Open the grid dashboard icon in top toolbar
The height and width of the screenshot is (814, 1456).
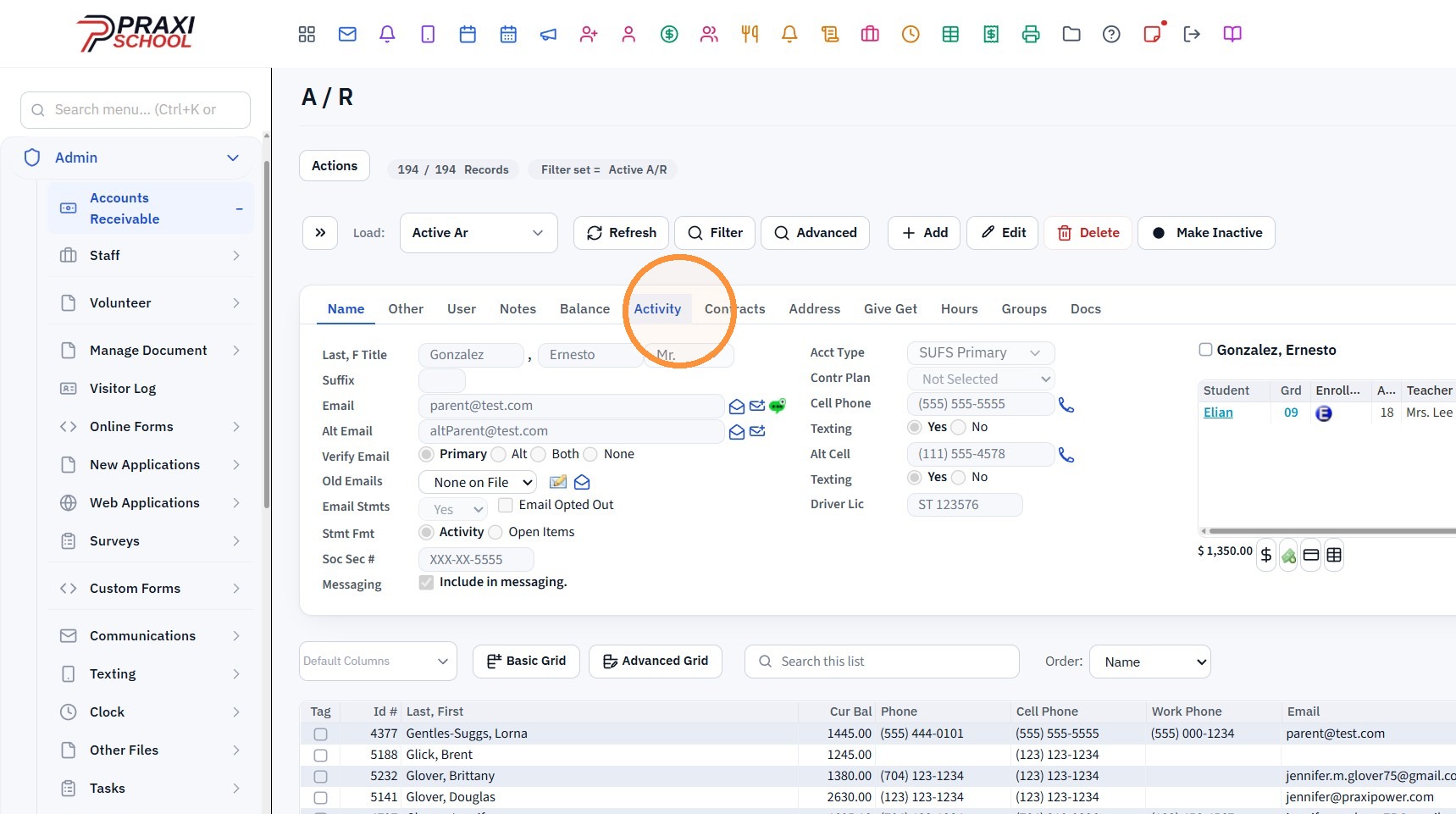307,34
